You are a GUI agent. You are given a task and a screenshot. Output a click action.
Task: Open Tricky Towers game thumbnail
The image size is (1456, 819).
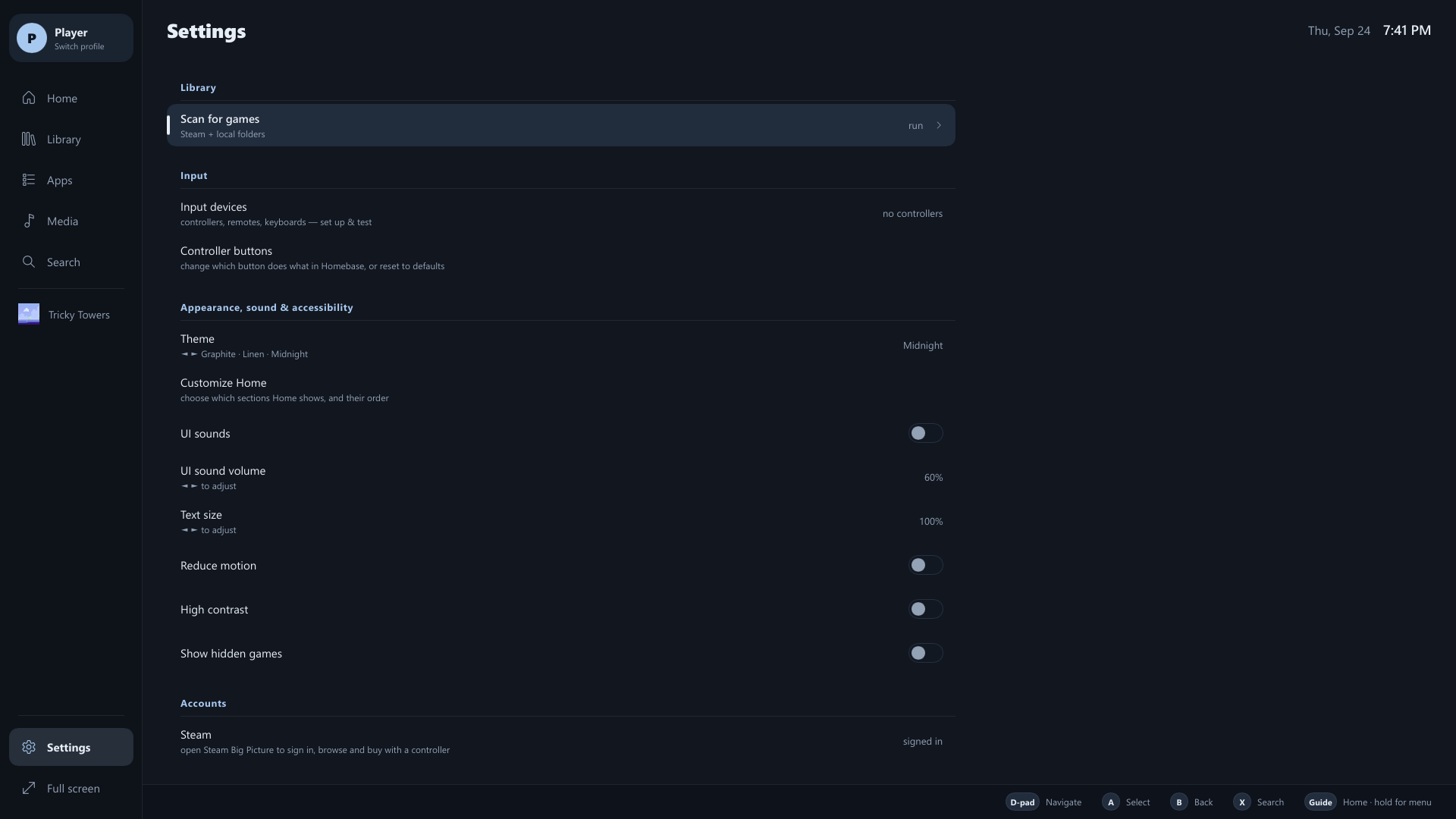tap(29, 314)
